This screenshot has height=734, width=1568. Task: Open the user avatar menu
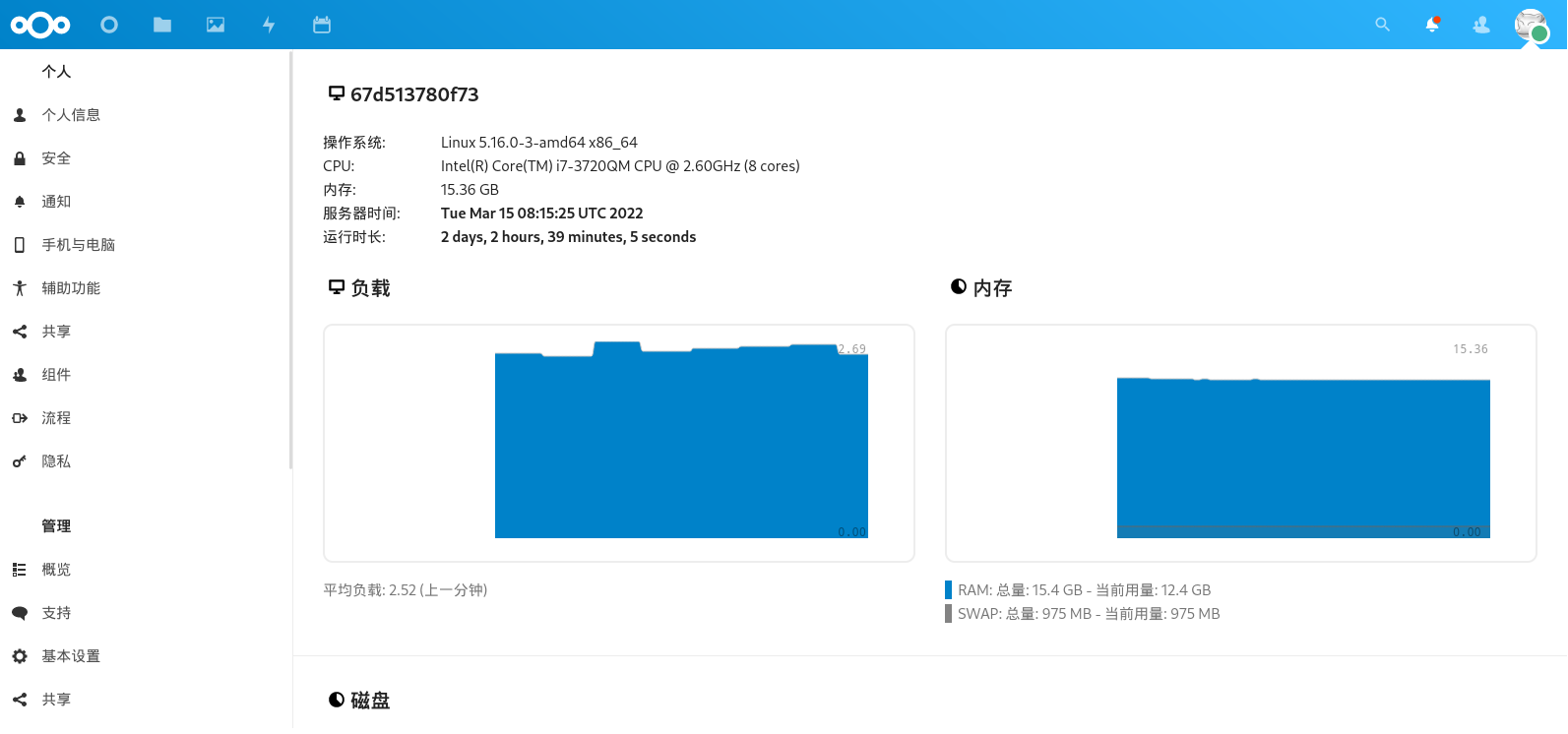(1531, 25)
